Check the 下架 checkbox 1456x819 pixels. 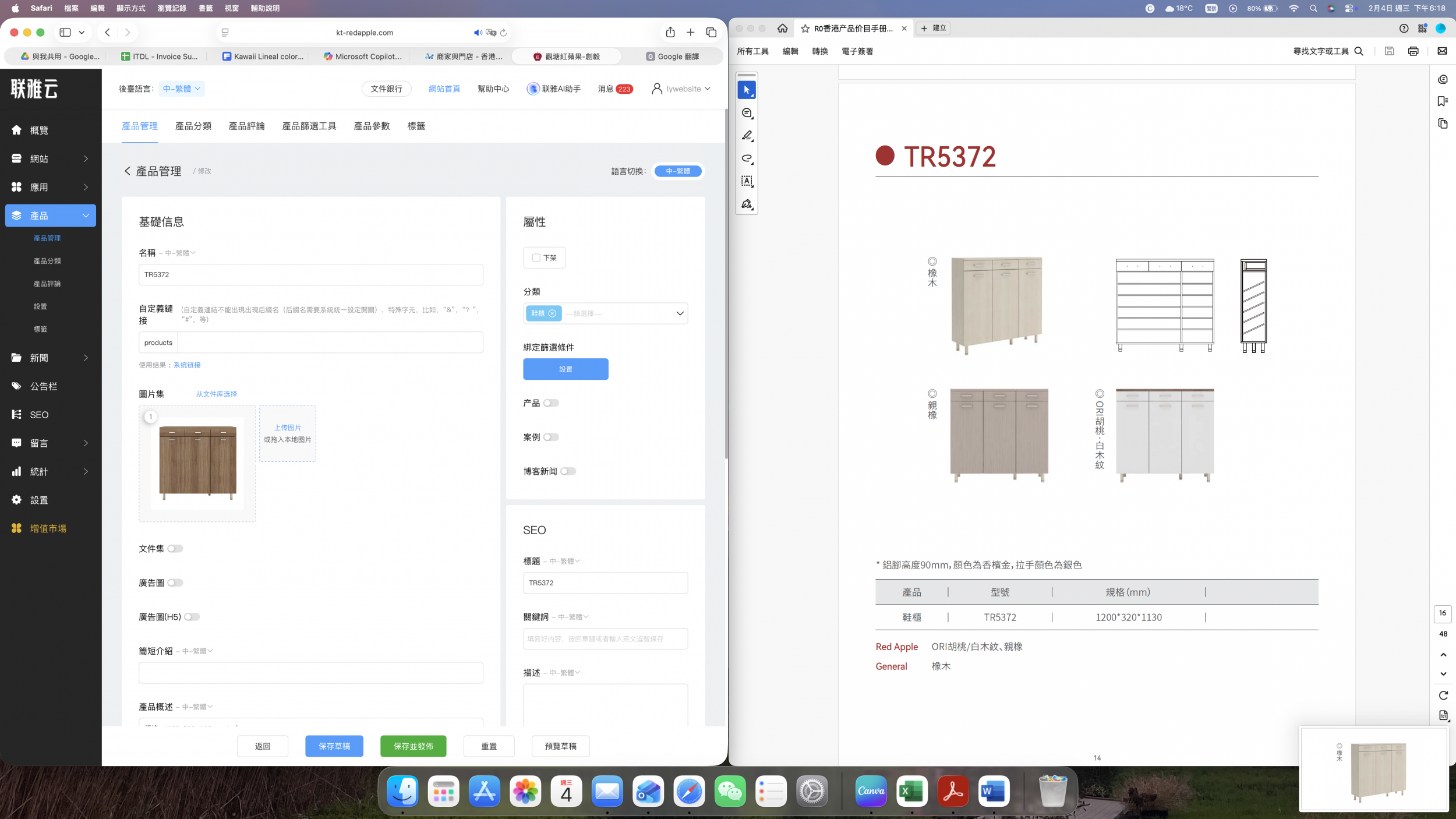tap(536, 257)
